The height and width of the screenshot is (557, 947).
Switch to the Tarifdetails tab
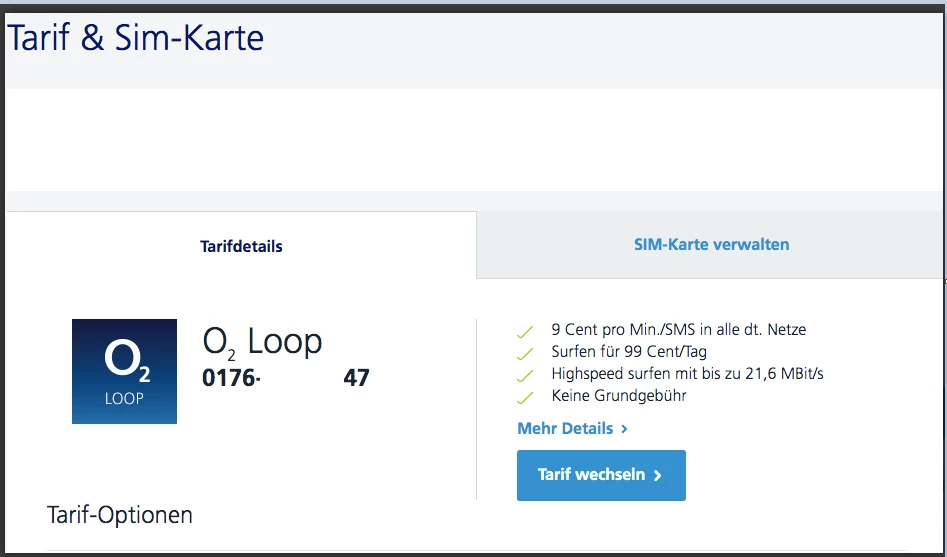pos(241,246)
